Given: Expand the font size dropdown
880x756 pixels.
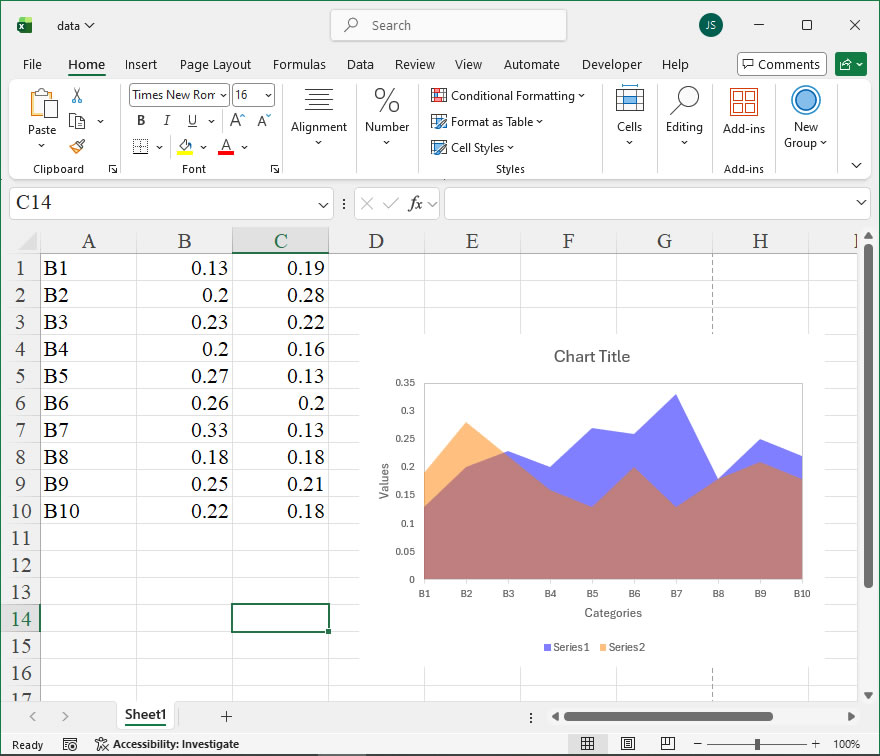Looking at the screenshot, I should [x=267, y=95].
